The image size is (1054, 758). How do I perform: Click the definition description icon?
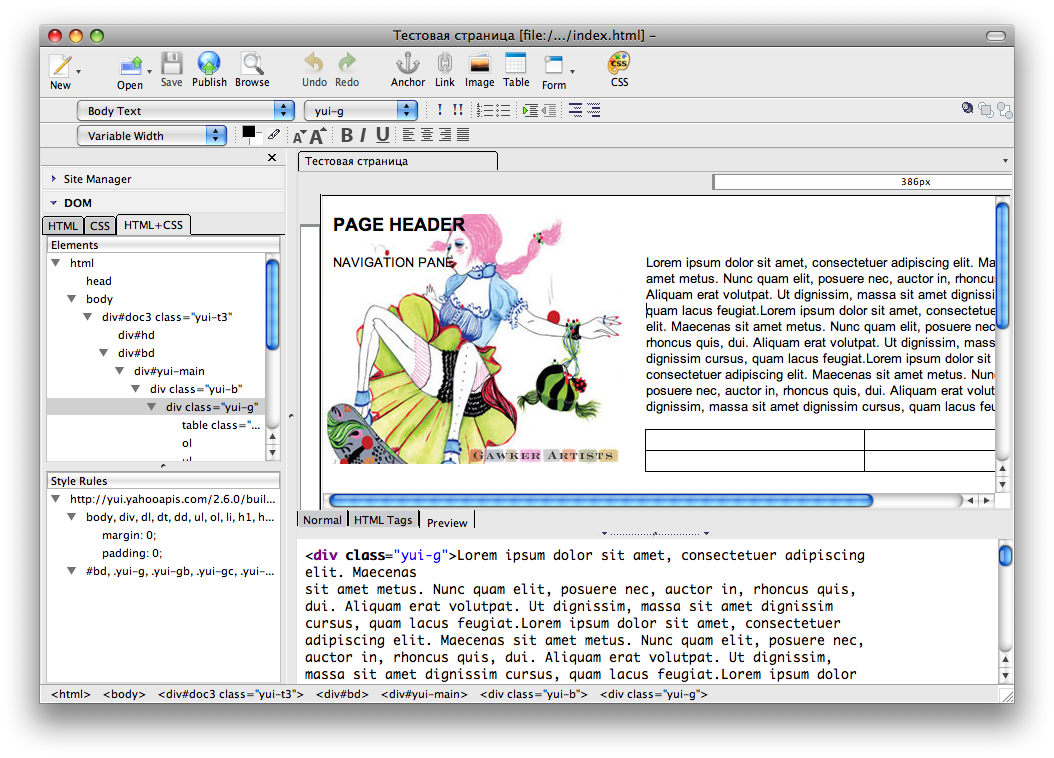point(594,110)
